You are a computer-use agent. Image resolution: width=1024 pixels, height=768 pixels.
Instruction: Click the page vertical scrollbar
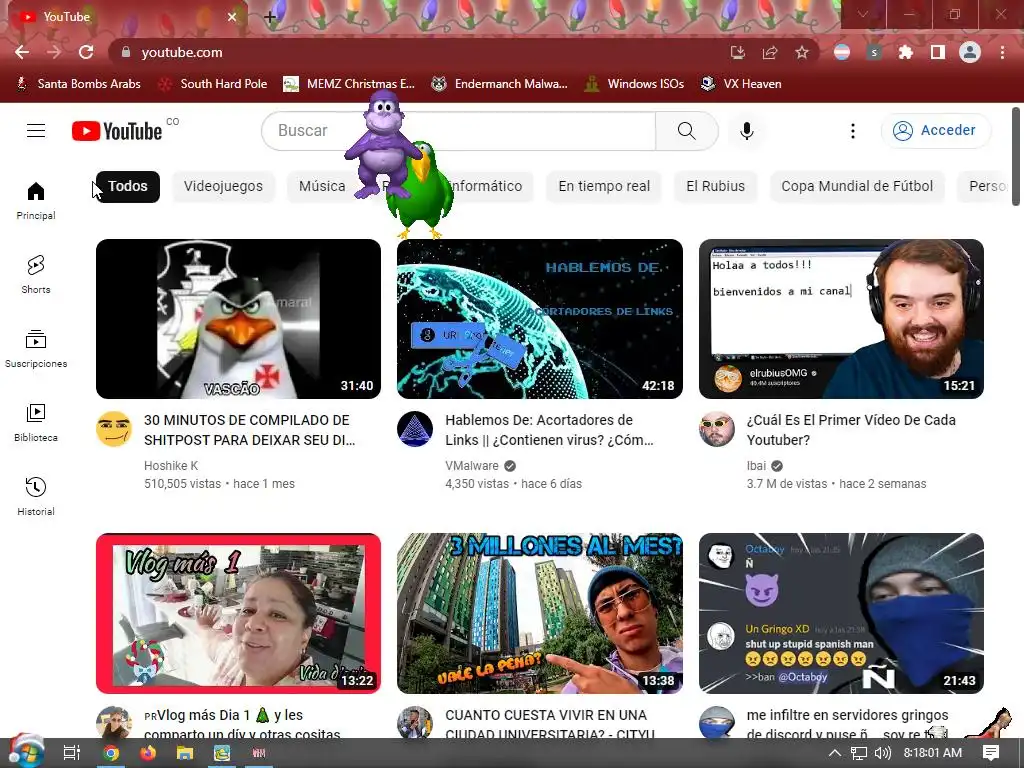coord(1016,157)
